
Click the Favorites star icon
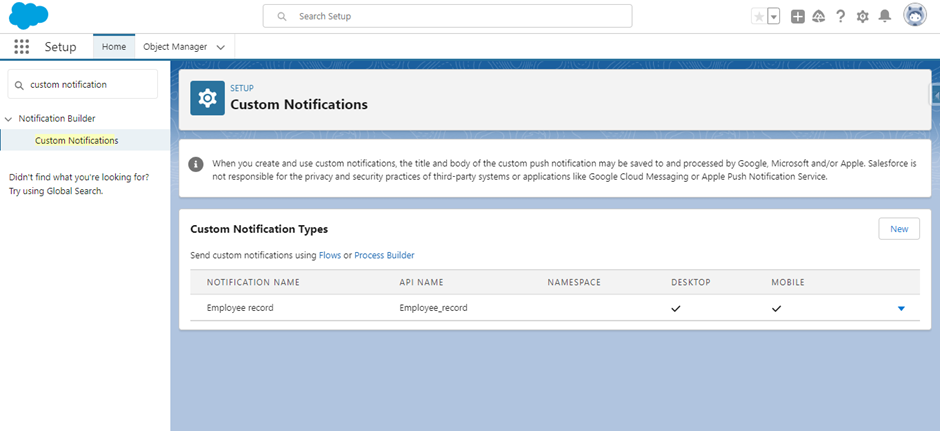point(759,17)
